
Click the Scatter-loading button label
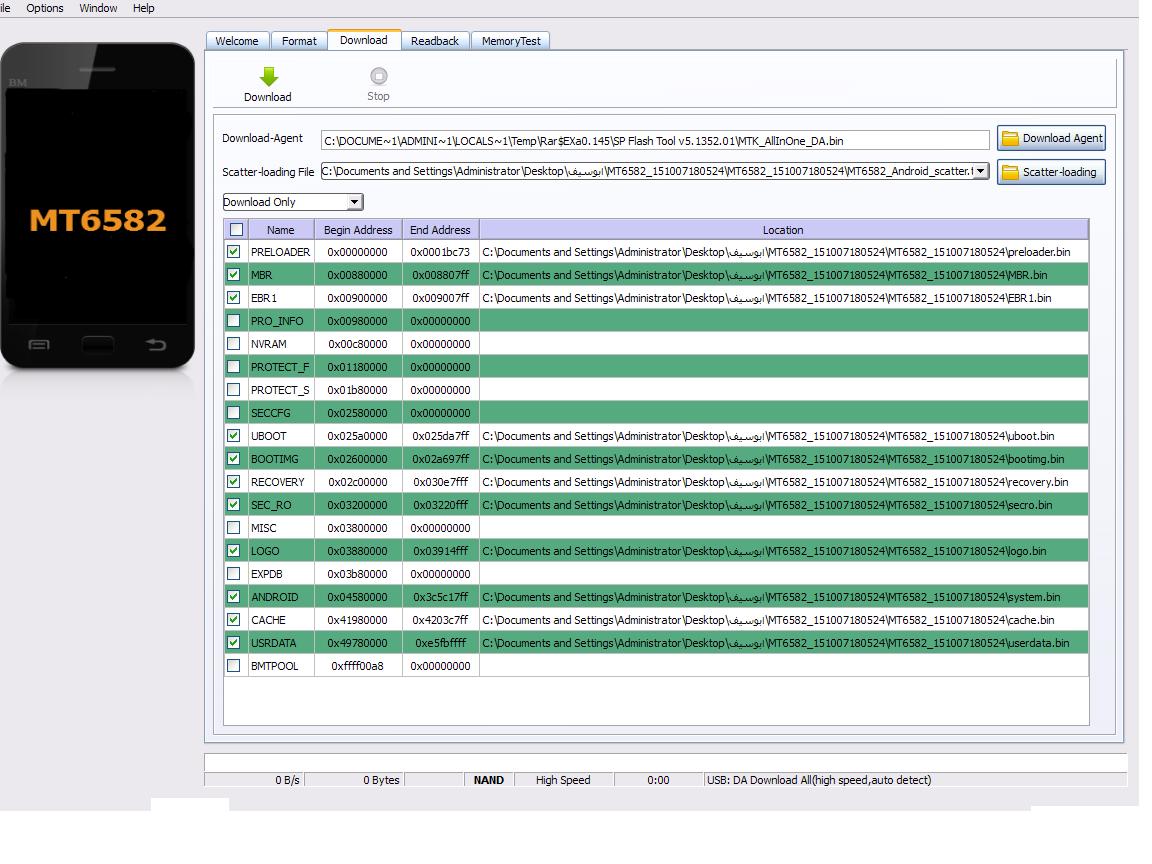[x=1059, y=172]
